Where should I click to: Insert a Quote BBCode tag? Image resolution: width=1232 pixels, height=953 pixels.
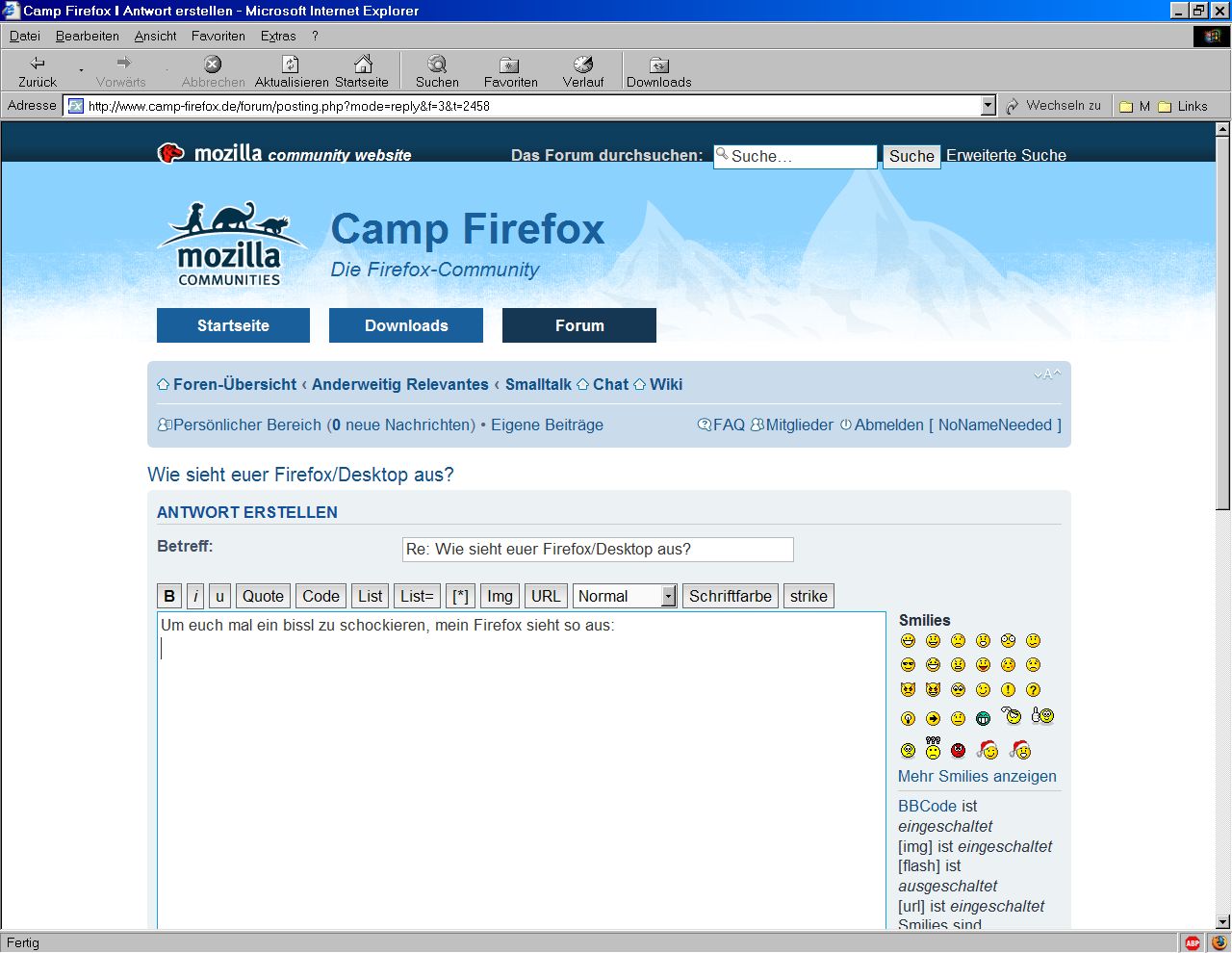263,596
